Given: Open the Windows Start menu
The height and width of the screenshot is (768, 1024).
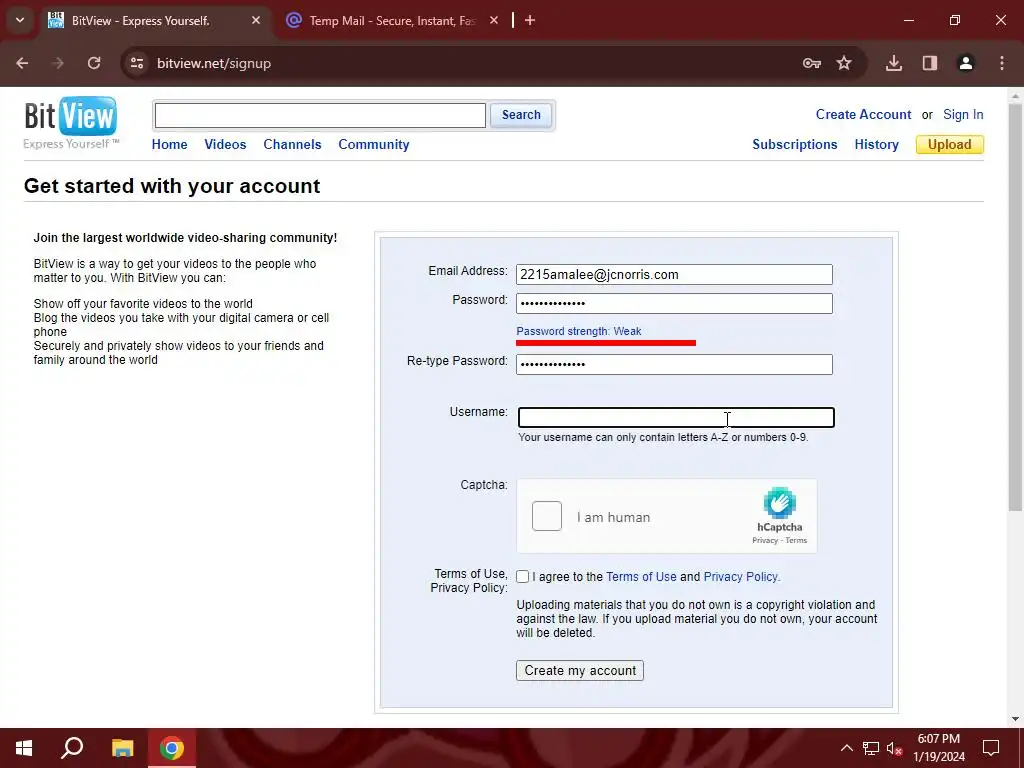Looking at the screenshot, I should [24, 748].
